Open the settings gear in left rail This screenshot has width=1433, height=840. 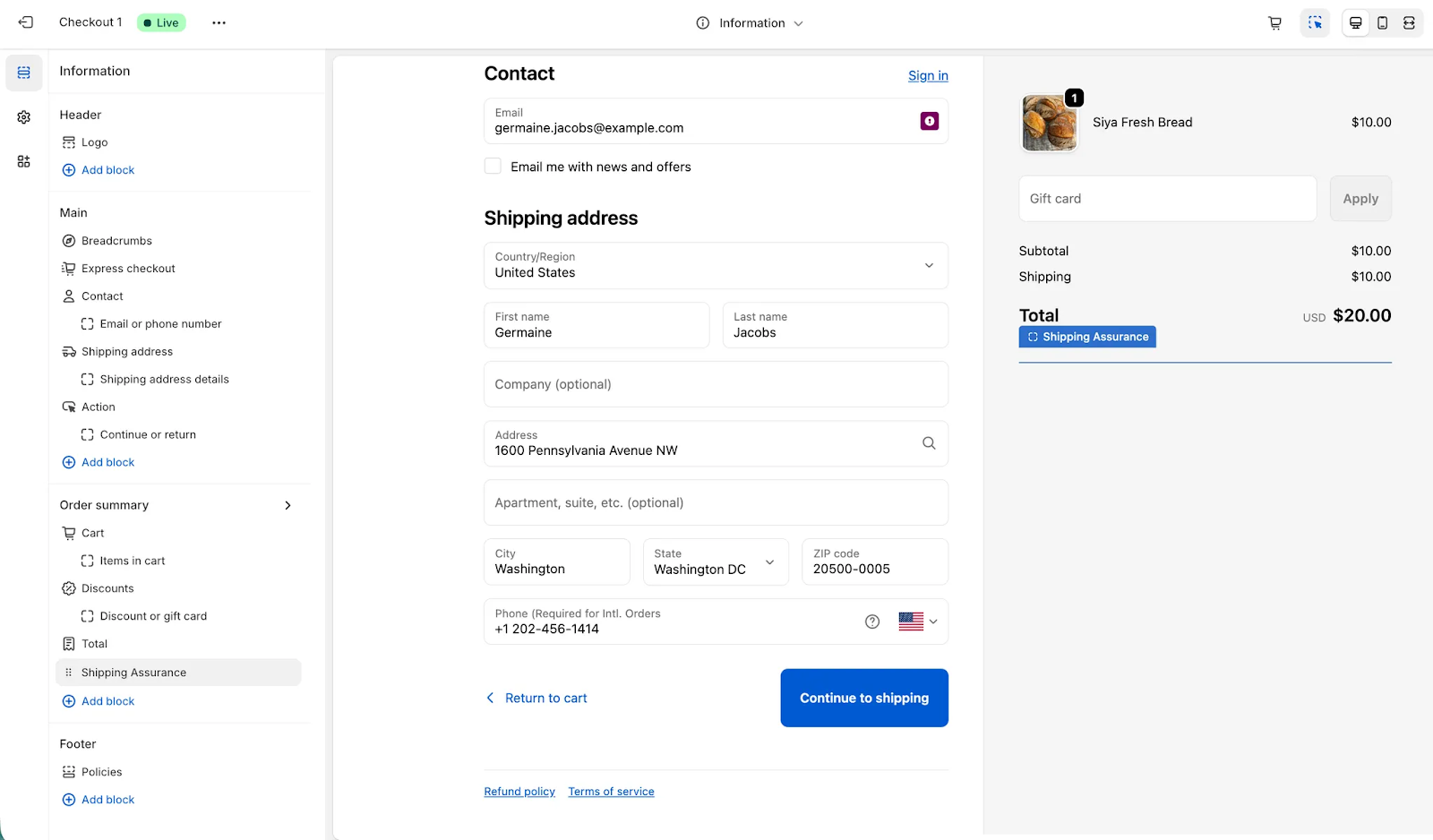[24, 117]
